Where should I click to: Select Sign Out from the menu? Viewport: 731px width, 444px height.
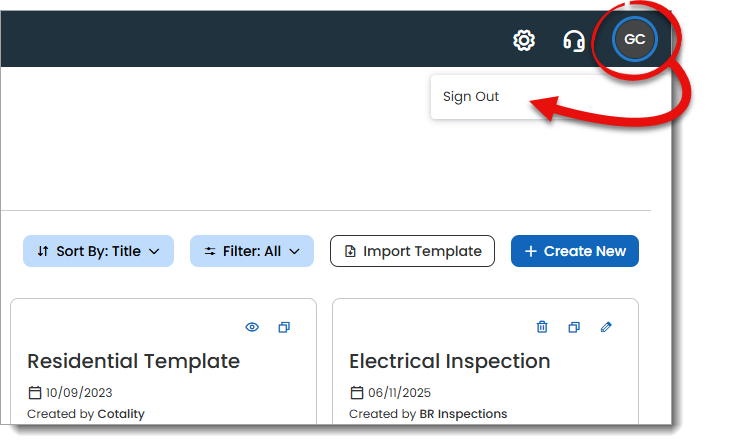pos(471,97)
